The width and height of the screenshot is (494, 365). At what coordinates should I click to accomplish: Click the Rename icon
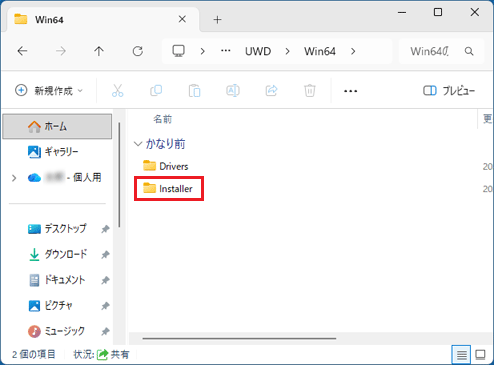click(233, 91)
